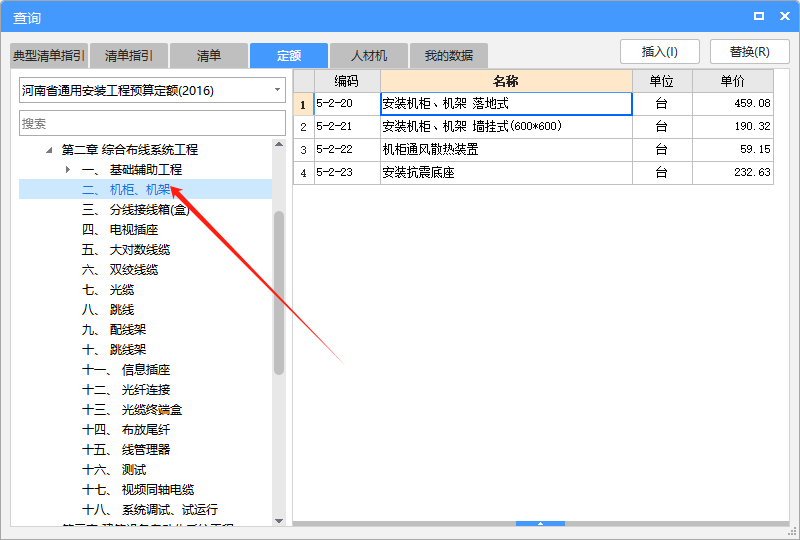Select 二、机柜、机架 tree item
800x540 pixels.
coord(126,189)
